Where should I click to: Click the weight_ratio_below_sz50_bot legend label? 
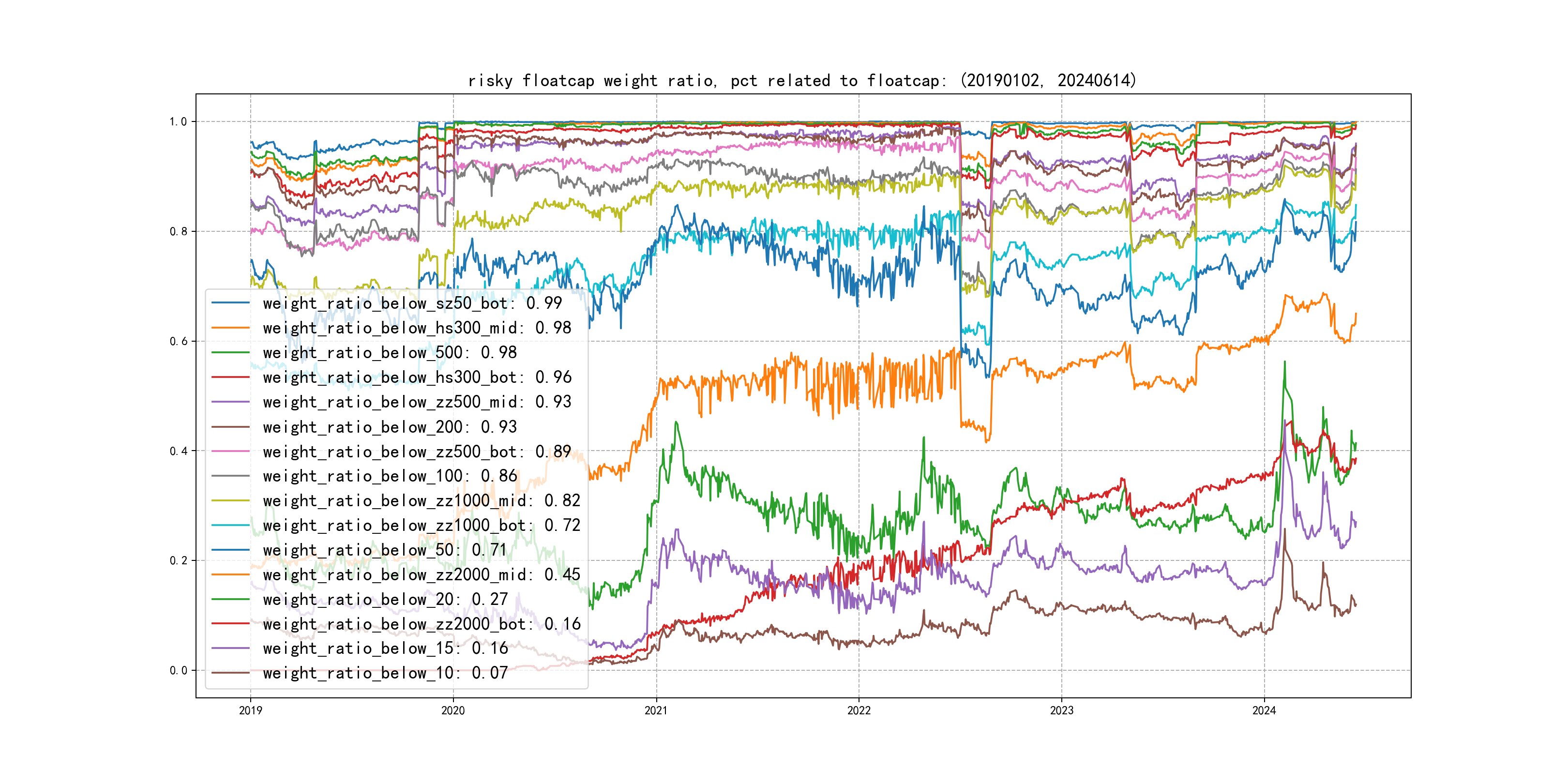(412, 303)
